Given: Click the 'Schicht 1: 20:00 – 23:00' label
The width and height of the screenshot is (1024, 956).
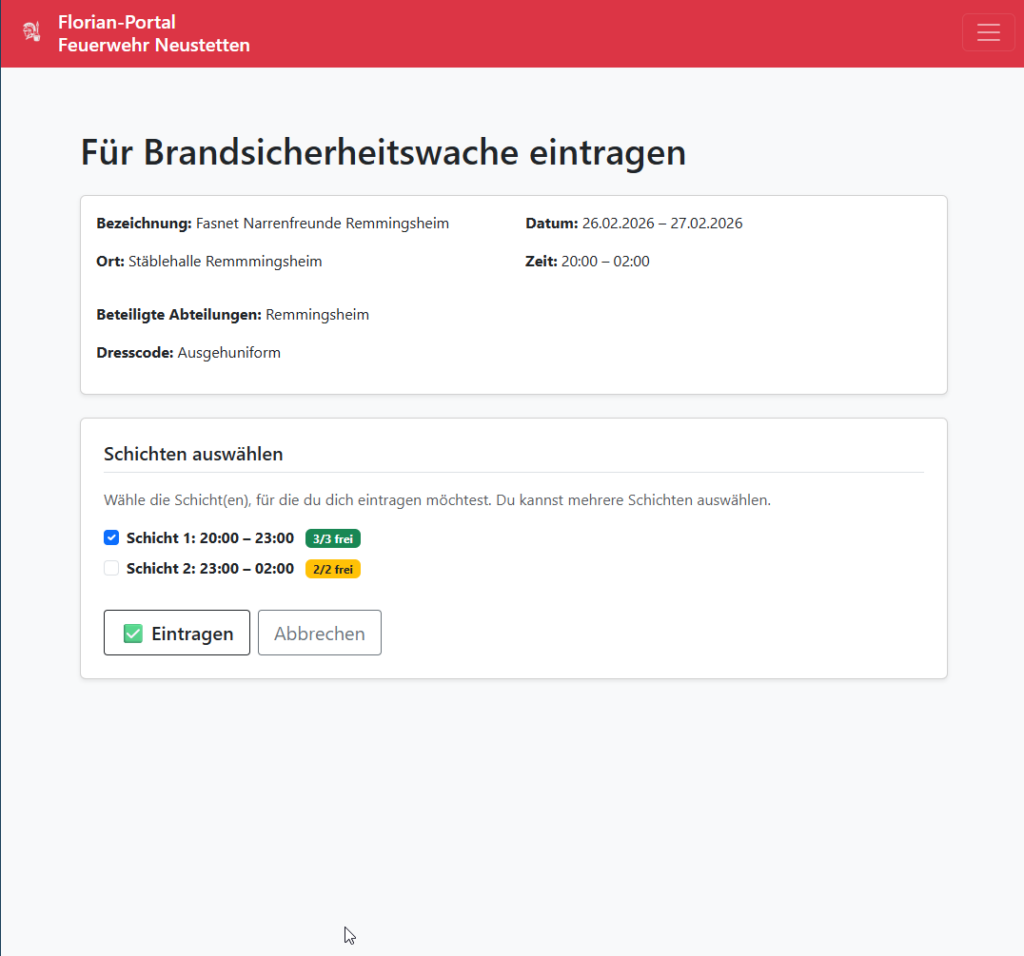Looking at the screenshot, I should click(210, 538).
